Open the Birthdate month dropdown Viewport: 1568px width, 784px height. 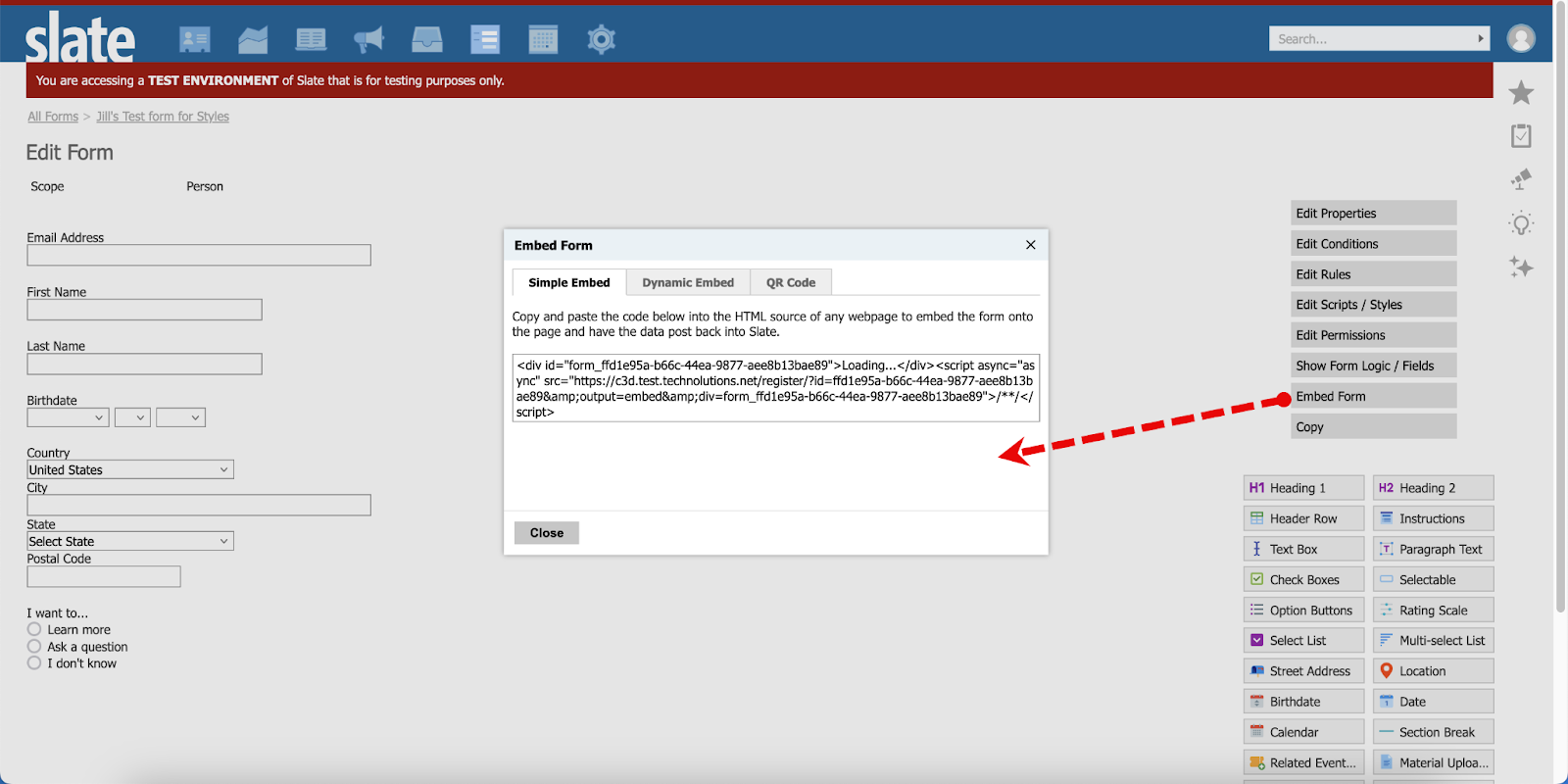click(x=68, y=417)
